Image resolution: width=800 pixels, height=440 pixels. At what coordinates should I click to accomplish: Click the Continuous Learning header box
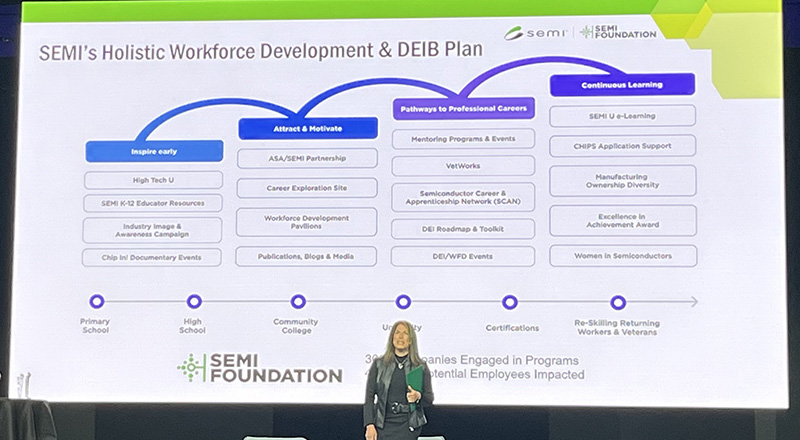coord(622,85)
